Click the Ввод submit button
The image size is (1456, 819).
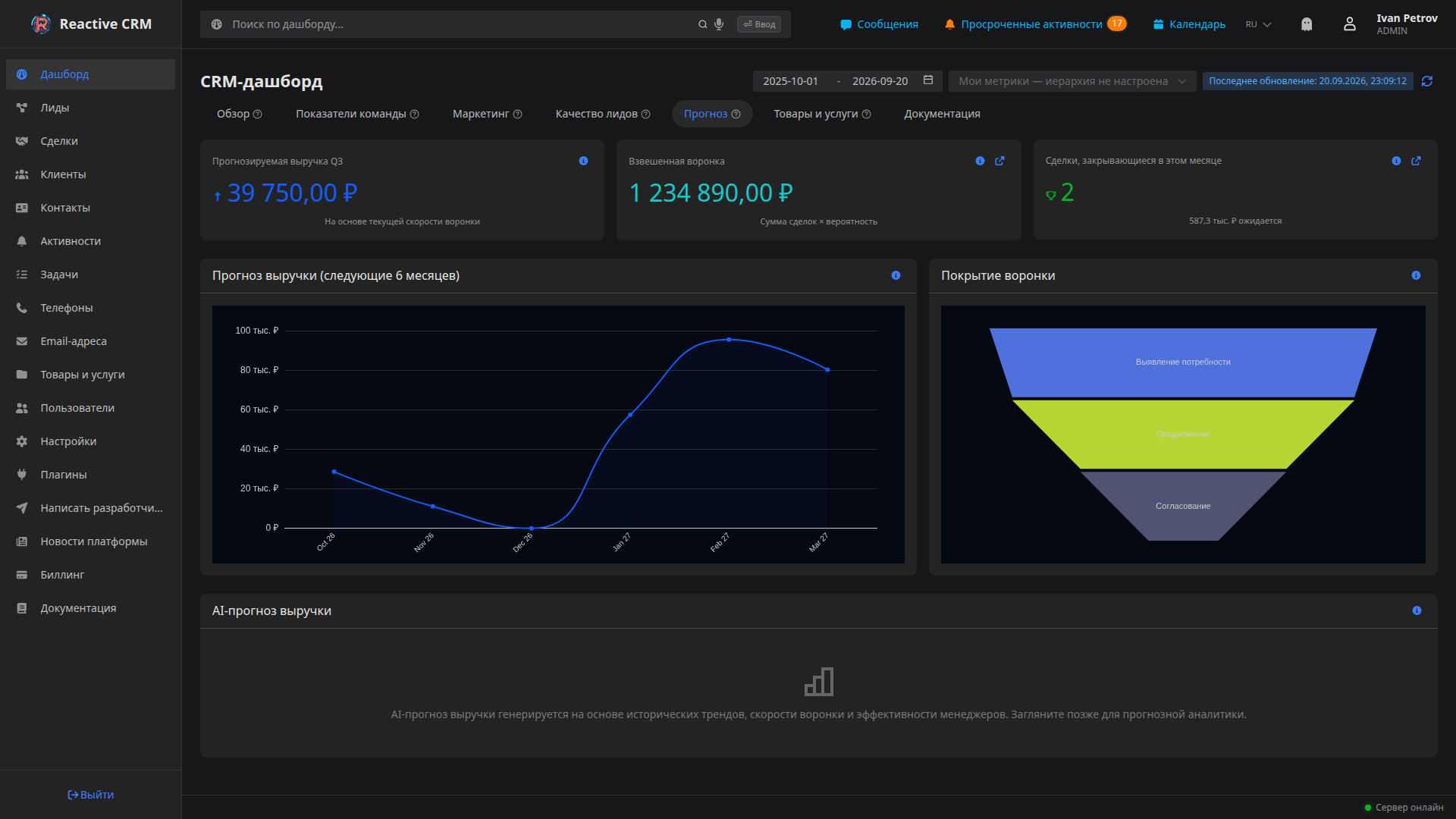pyautogui.click(x=759, y=24)
